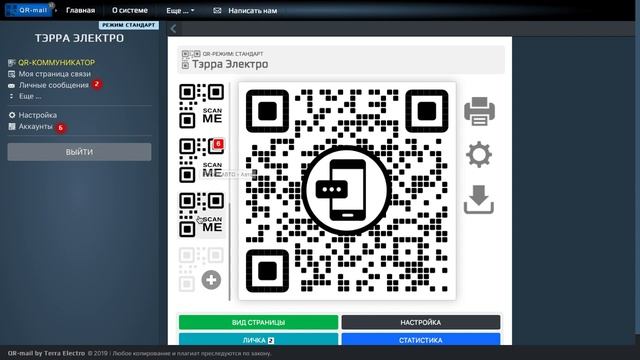Click the Тэрра Электро QR header
The height and width of the screenshot is (360, 640).
pos(341,60)
